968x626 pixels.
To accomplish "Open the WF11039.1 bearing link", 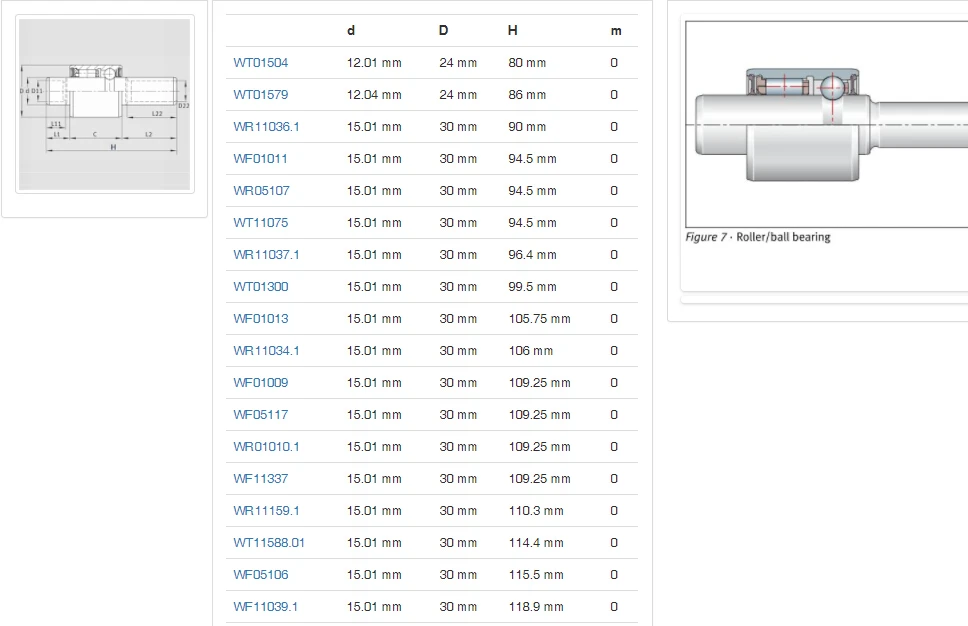I will click(x=265, y=607).
